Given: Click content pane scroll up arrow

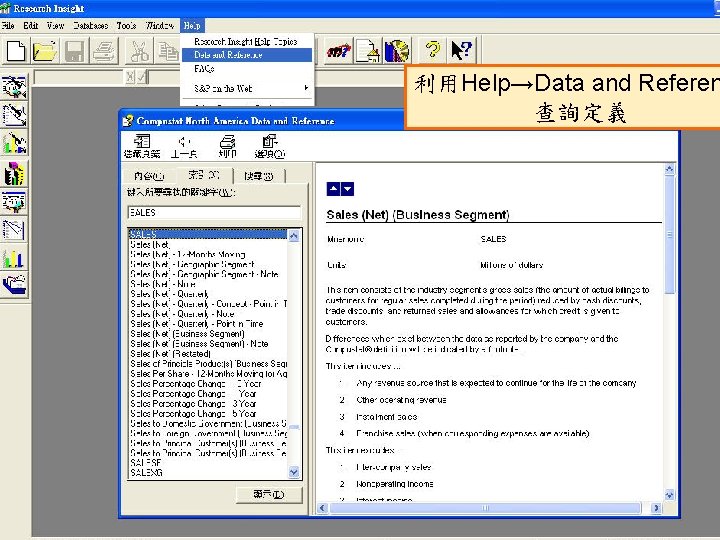Looking at the screenshot, I should pos(669,169).
